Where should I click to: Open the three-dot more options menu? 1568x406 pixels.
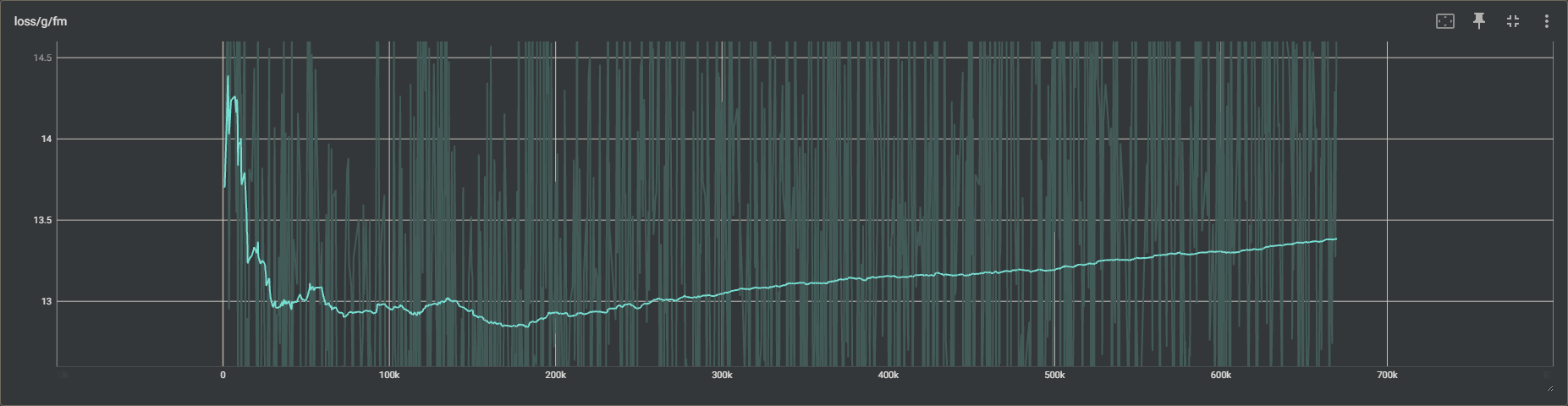tap(1546, 21)
